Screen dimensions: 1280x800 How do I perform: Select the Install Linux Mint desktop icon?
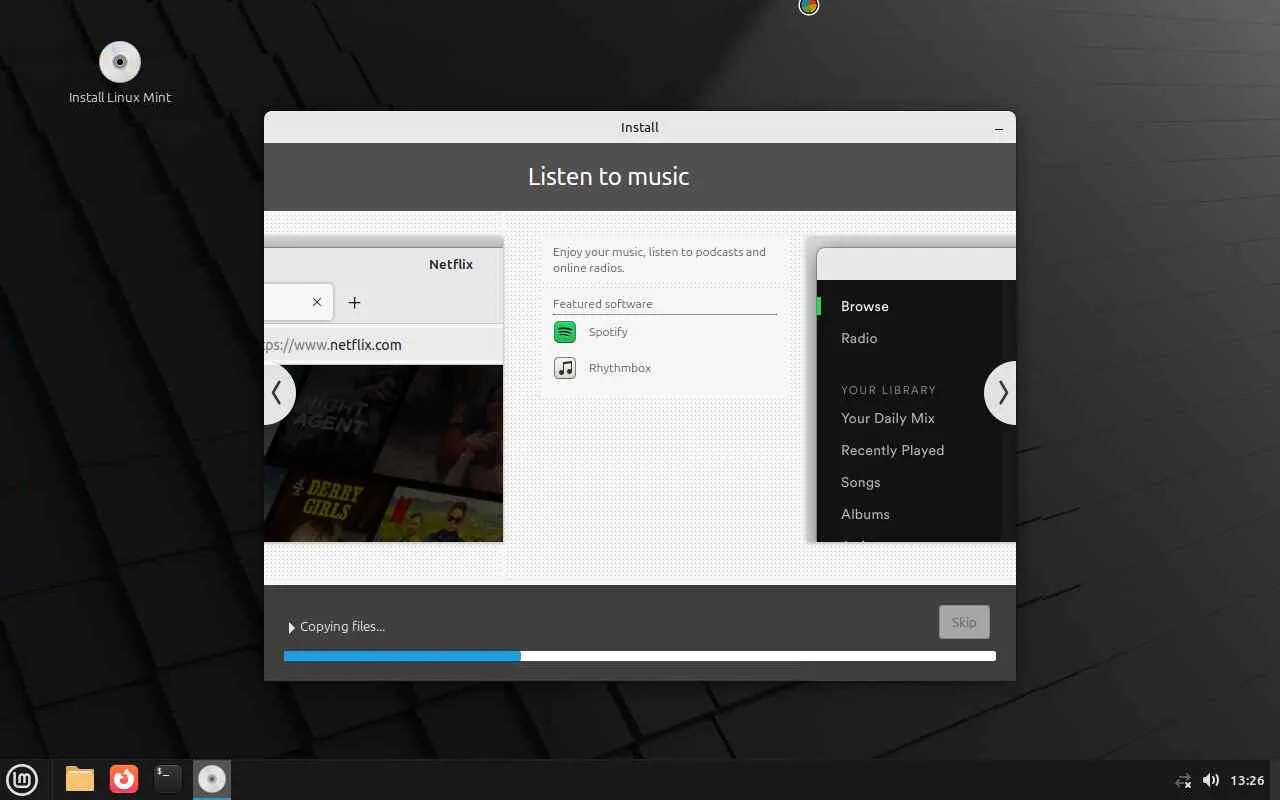pyautogui.click(x=120, y=72)
